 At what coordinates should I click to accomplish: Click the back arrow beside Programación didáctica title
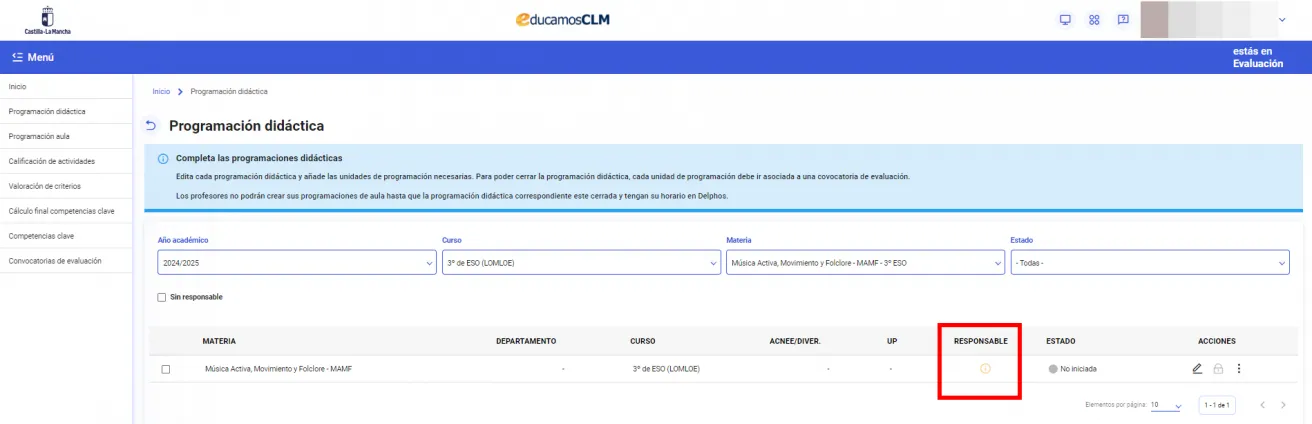152,126
